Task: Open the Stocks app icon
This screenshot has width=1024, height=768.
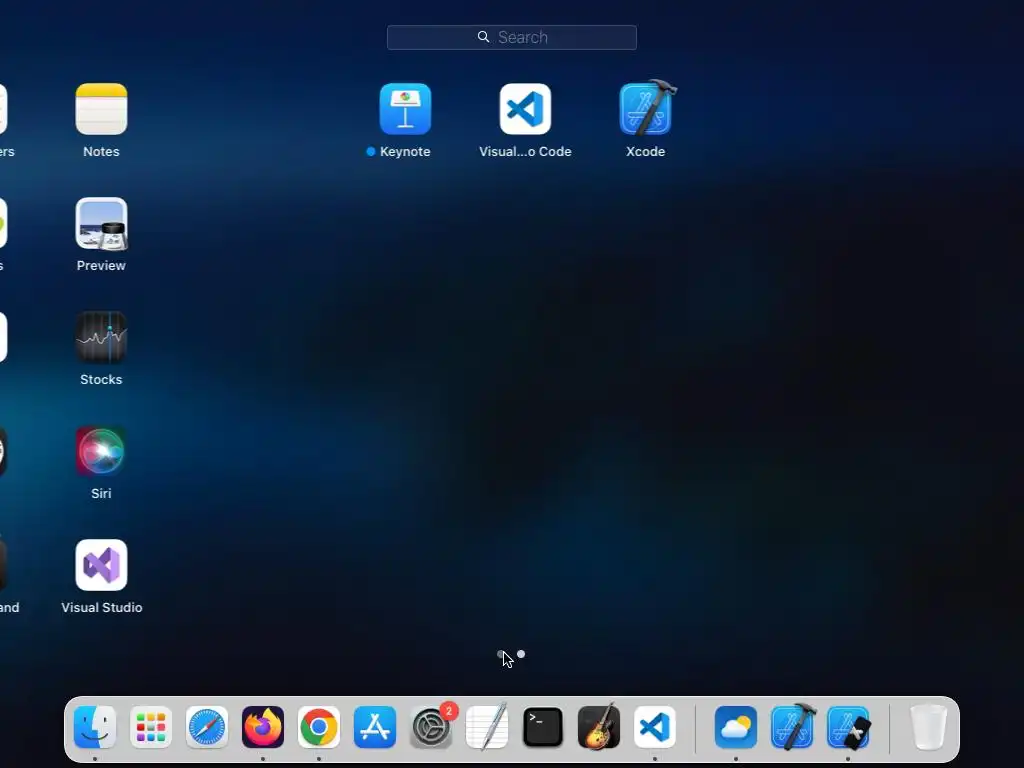Action: pos(101,337)
